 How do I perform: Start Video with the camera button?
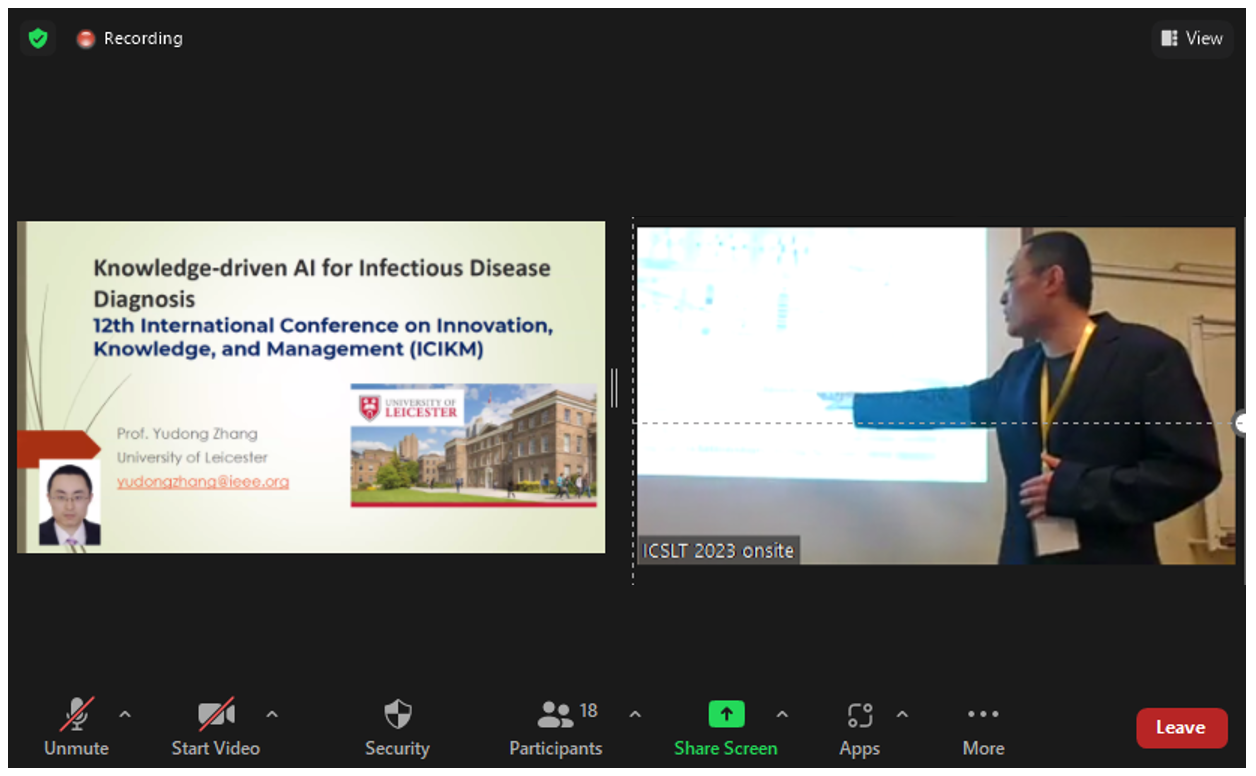tap(216, 728)
